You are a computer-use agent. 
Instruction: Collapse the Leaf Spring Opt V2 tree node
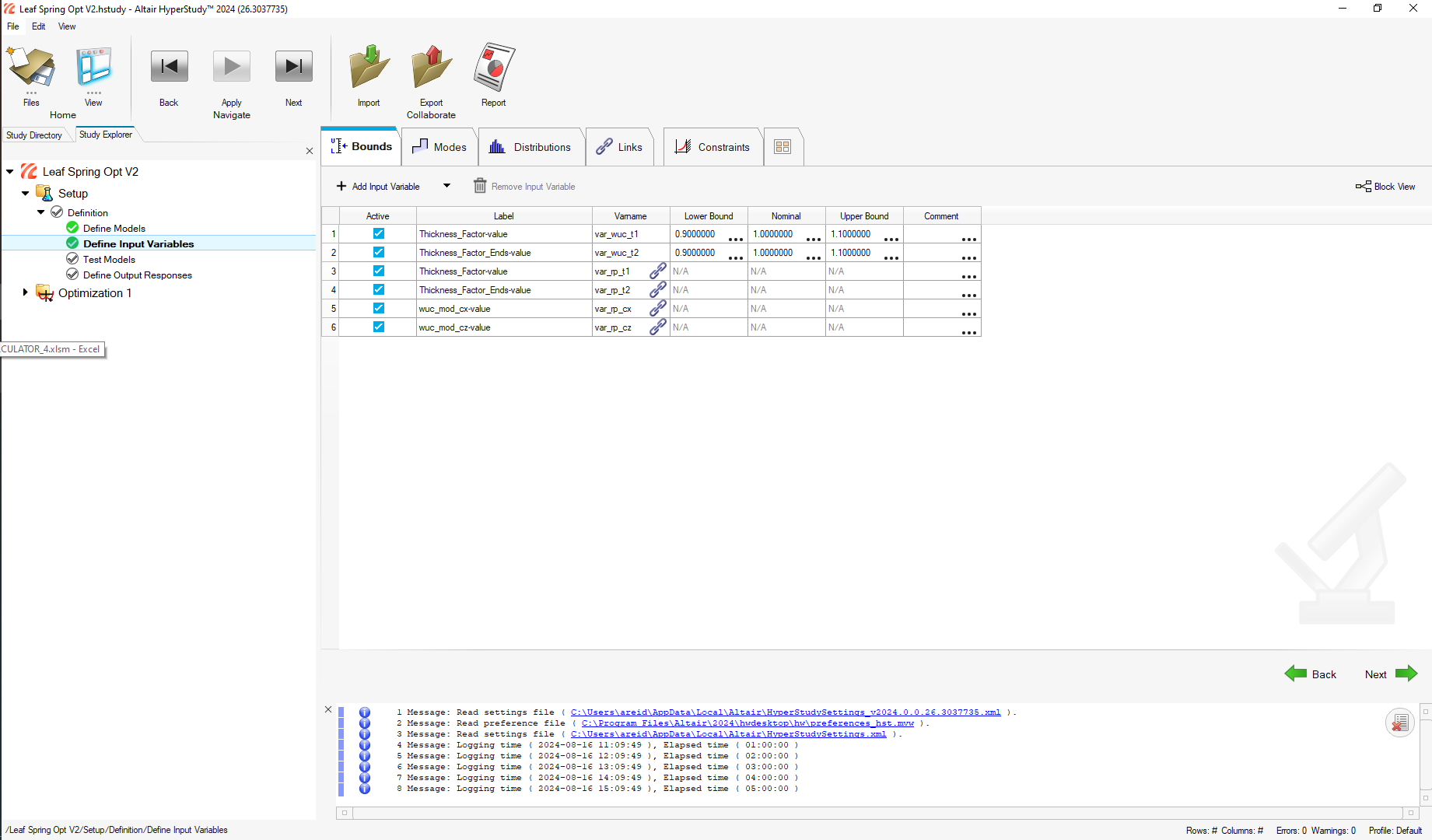click(10, 171)
